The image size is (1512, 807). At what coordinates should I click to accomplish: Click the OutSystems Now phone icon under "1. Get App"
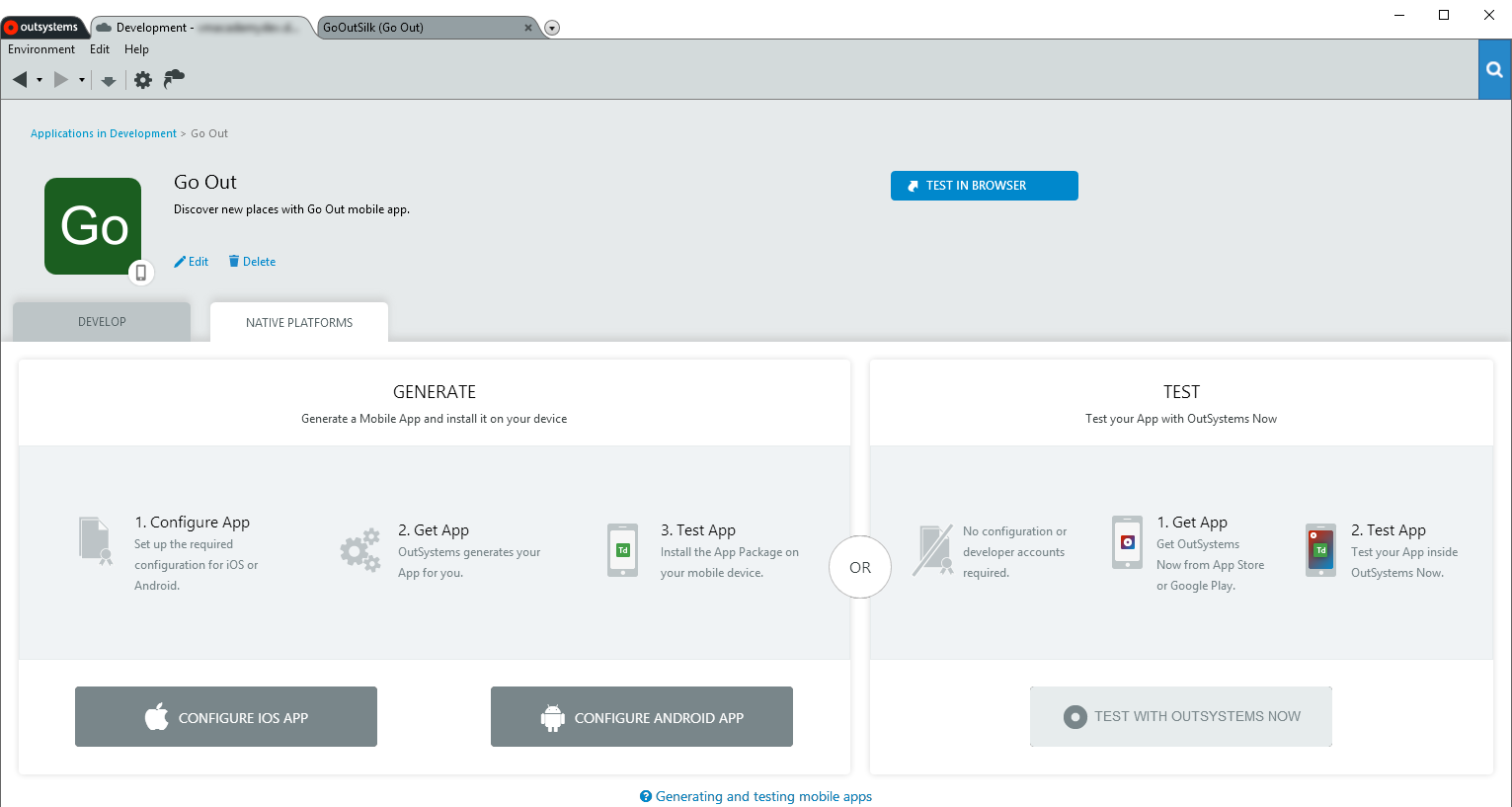[x=1126, y=542]
